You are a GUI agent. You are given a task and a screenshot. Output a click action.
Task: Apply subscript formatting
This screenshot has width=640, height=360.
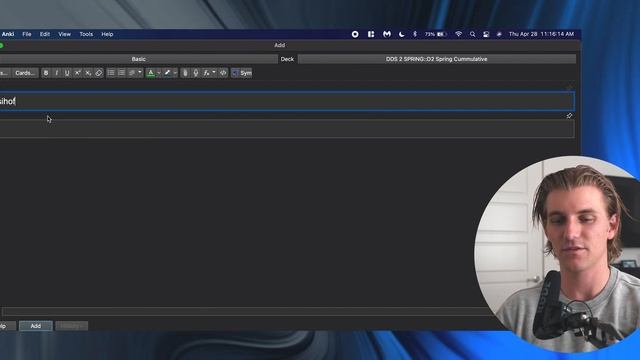coord(88,73)
